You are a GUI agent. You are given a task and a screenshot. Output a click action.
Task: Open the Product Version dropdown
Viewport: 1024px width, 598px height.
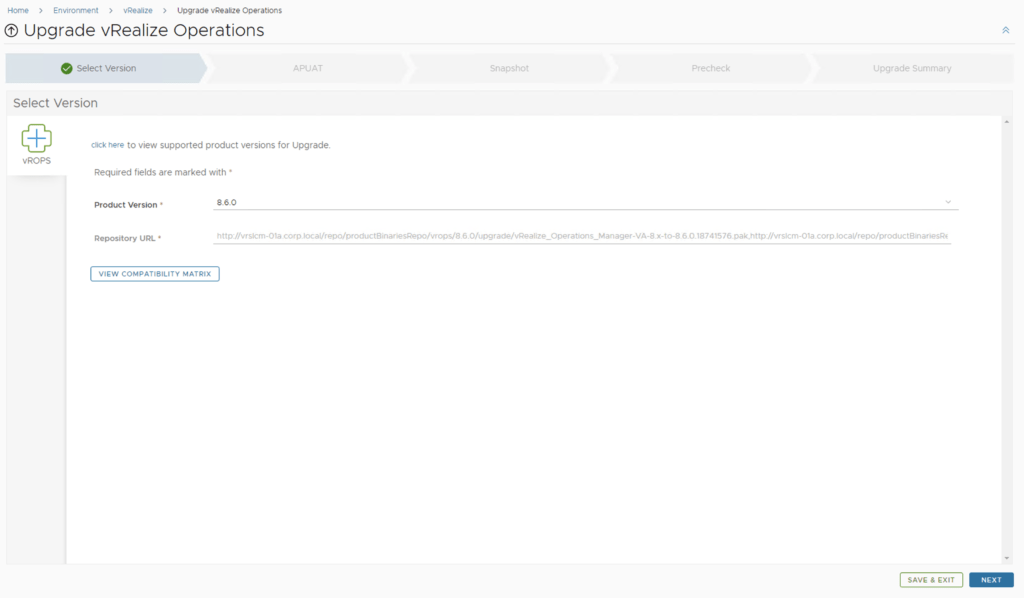(x=585, y=202)
